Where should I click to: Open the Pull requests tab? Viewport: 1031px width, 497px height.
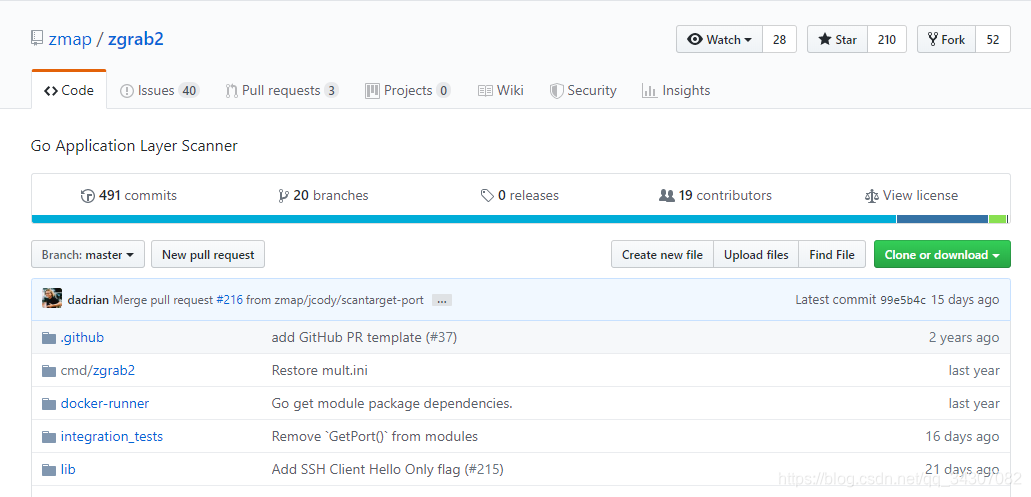click(281, 90)
